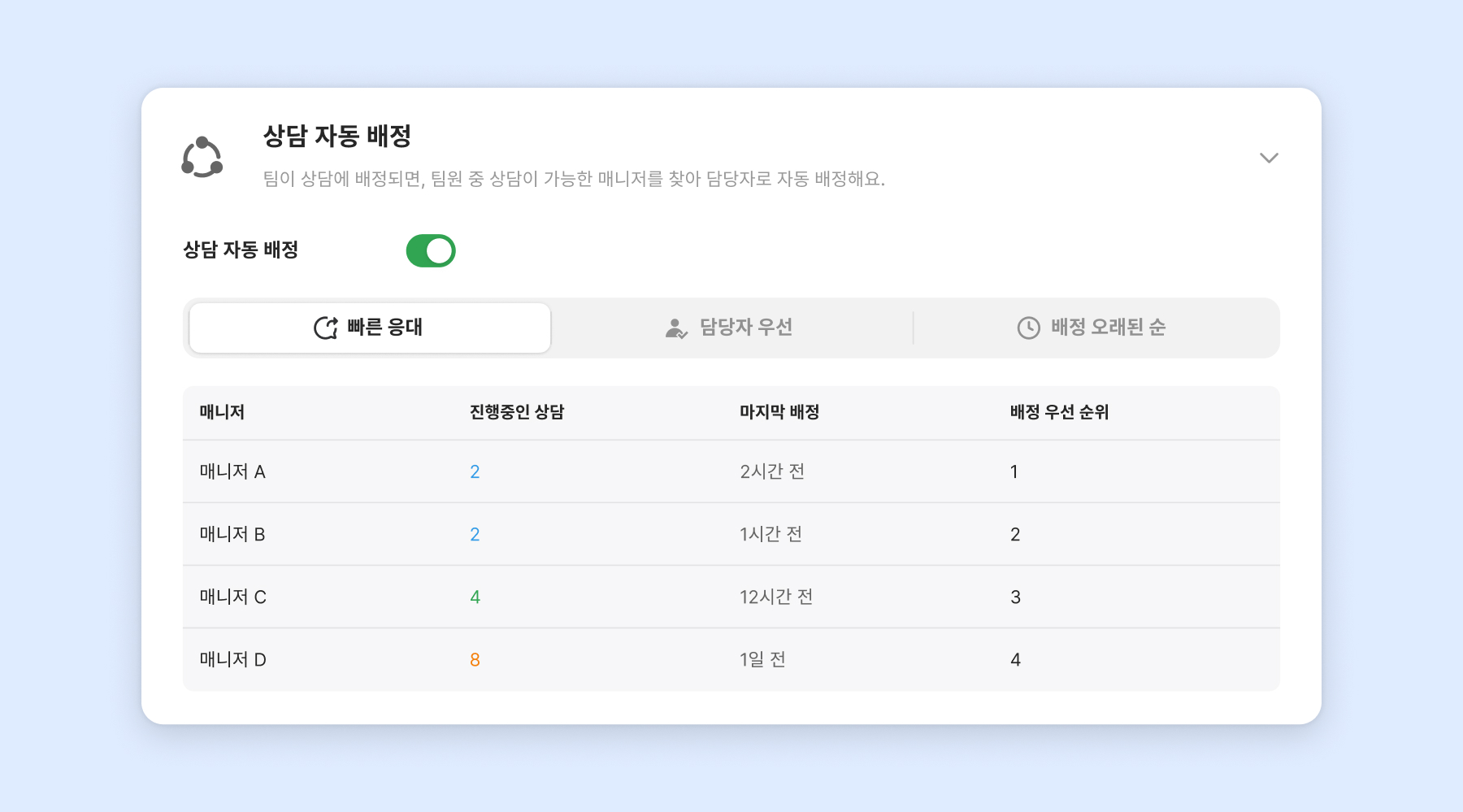Toggle off the 상담 자동 배정 switch

coord(431,251)
